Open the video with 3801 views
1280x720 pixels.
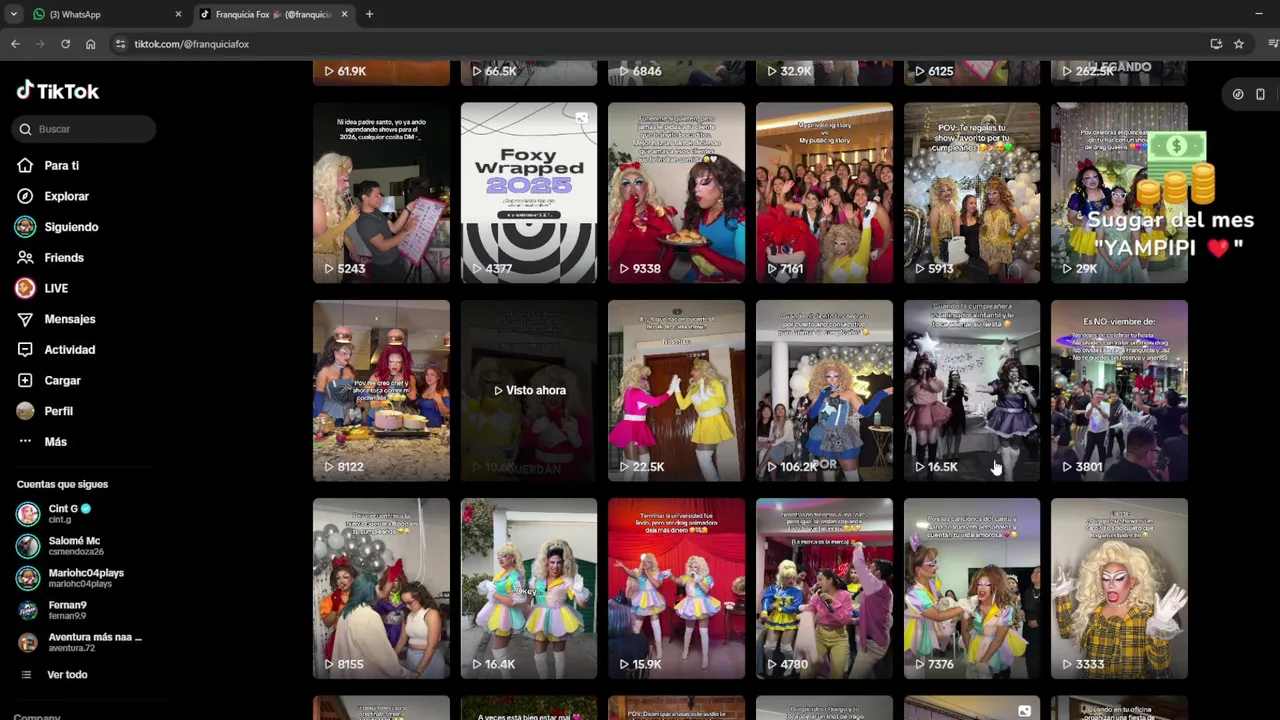1119,390
